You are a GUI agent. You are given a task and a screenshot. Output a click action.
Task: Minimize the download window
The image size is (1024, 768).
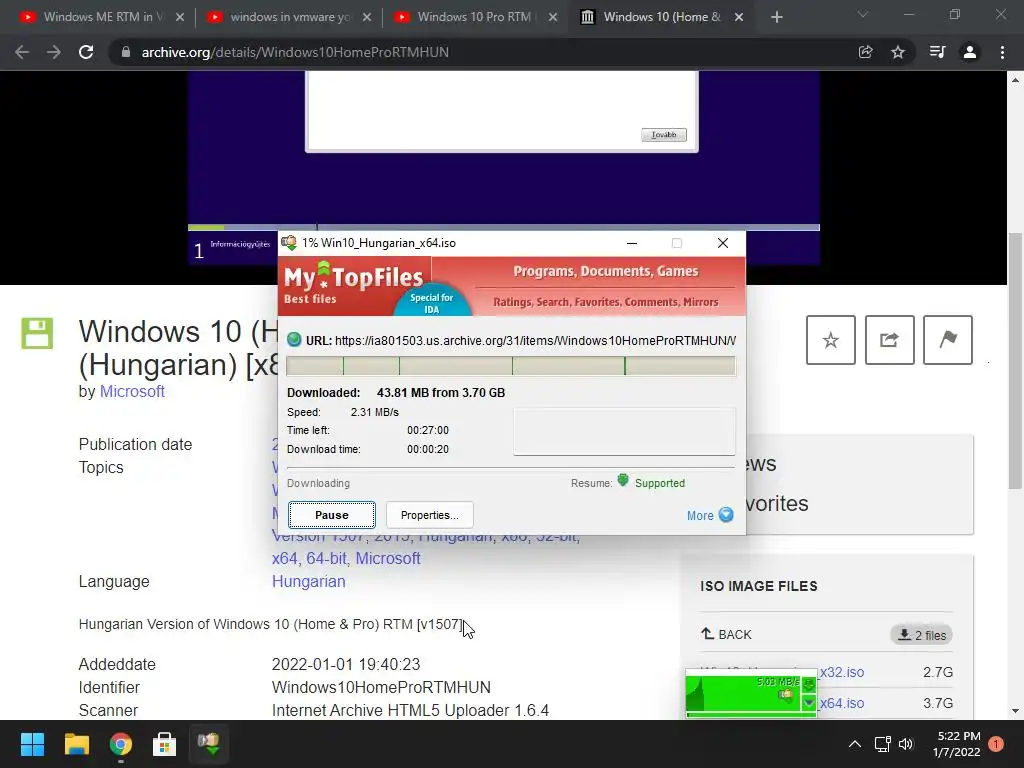click(632, 243)
